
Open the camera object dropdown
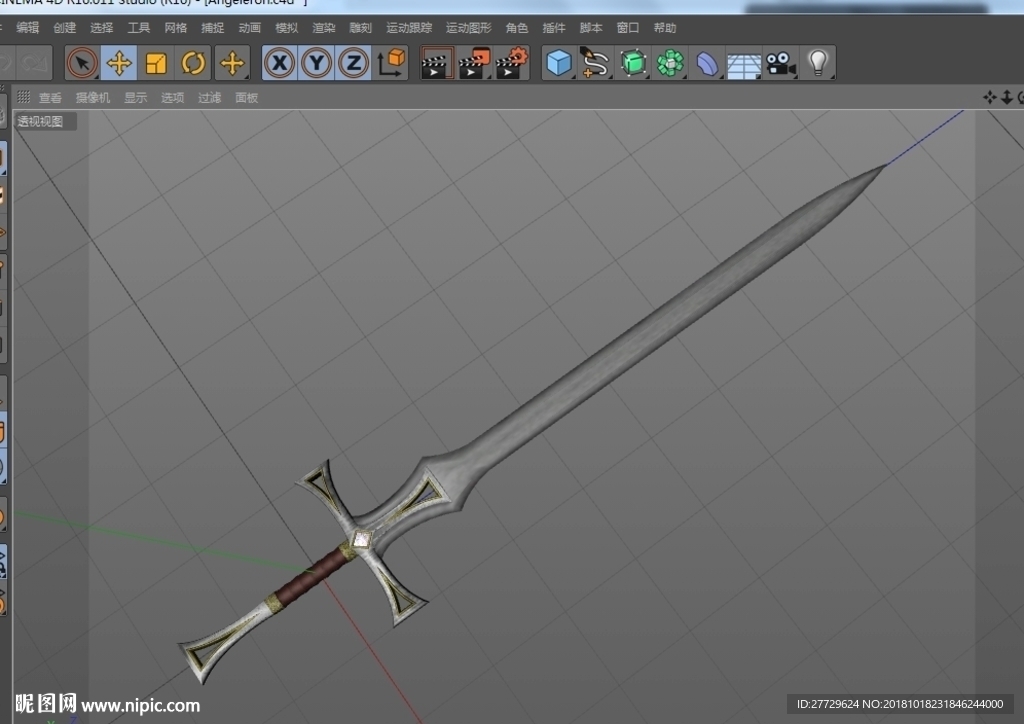point(780,63)
